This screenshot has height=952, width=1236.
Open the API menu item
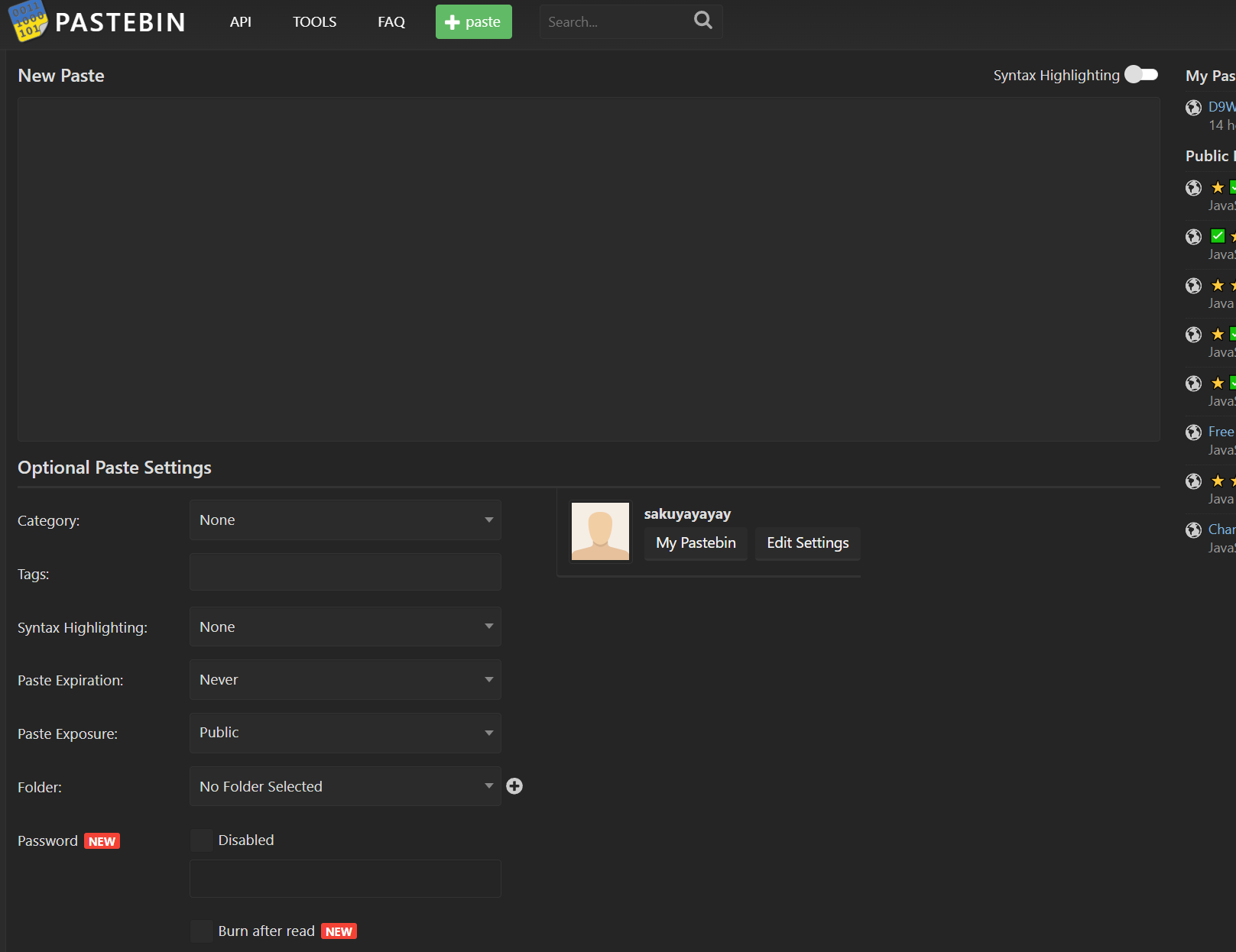(x=241, y=22)
